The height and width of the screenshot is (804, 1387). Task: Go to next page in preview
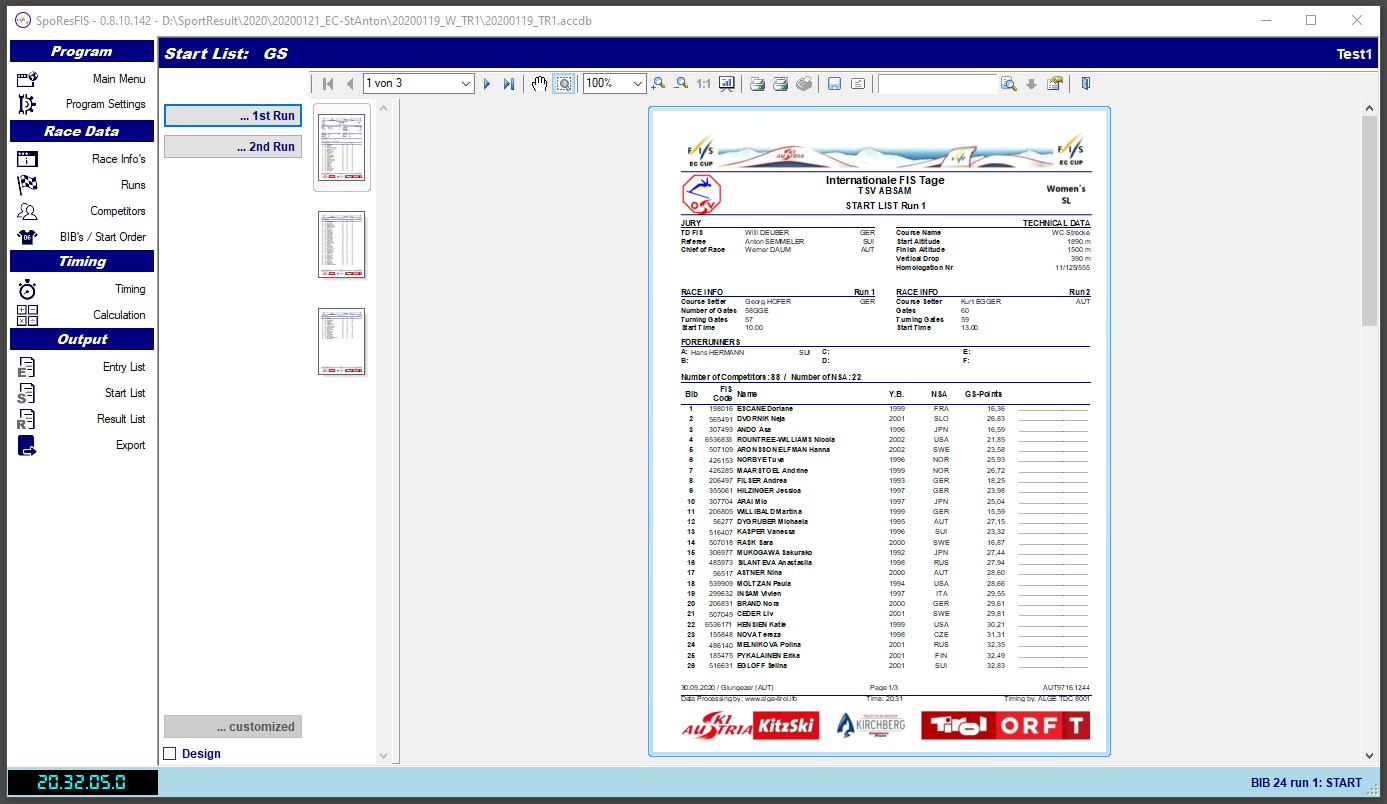(487, 84)
